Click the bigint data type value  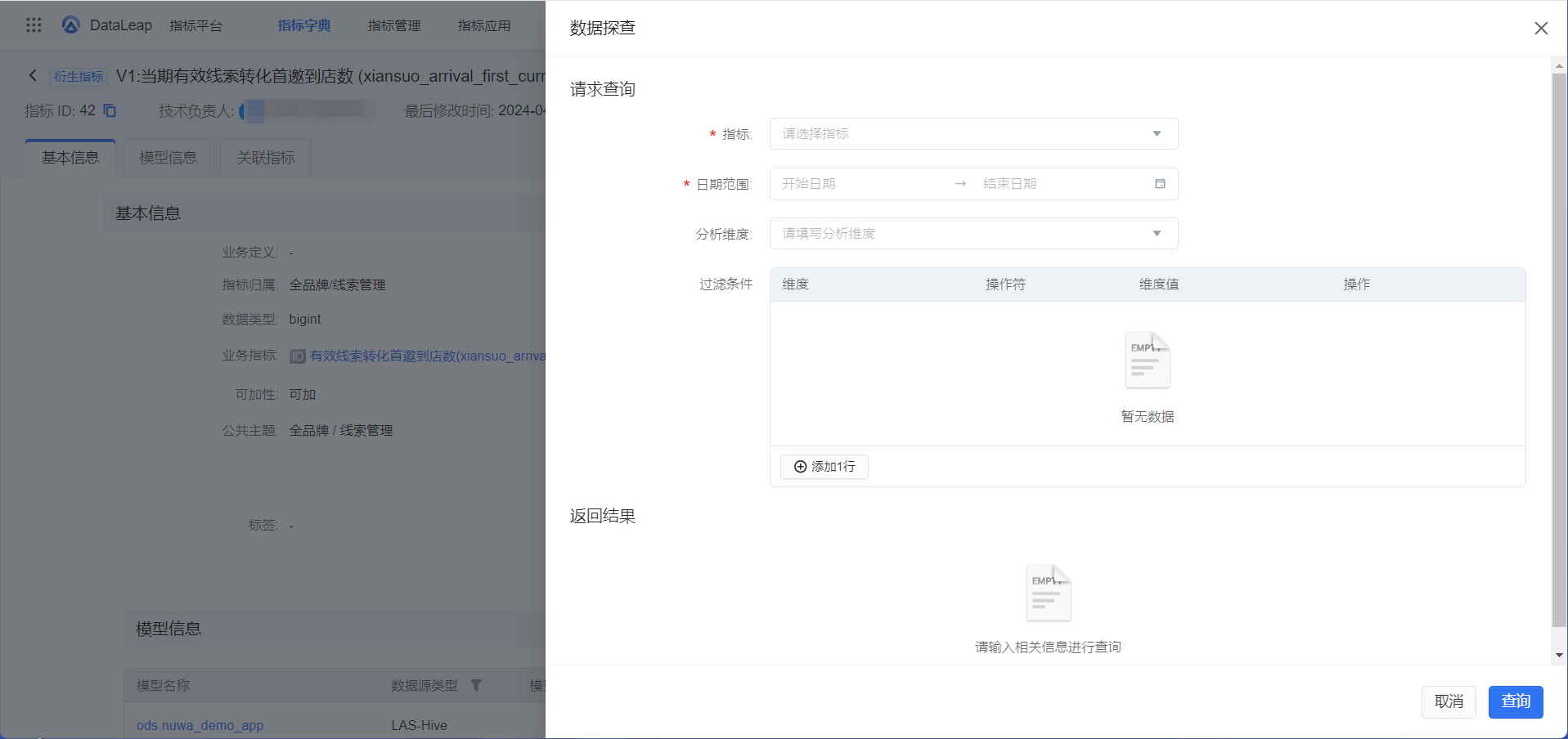[x=305, y=320]
